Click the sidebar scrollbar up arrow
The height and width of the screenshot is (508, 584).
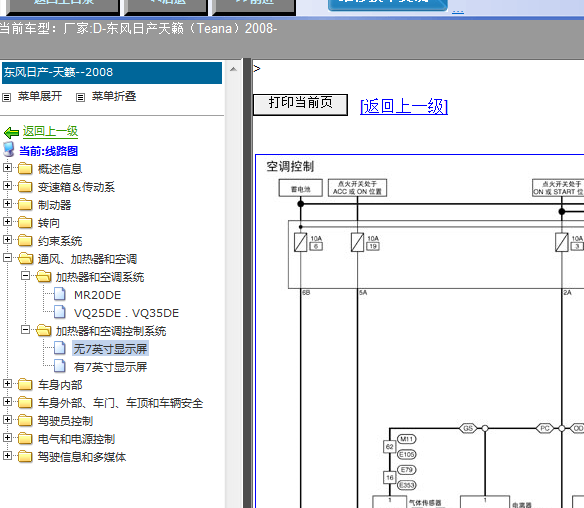coord(233,69)
